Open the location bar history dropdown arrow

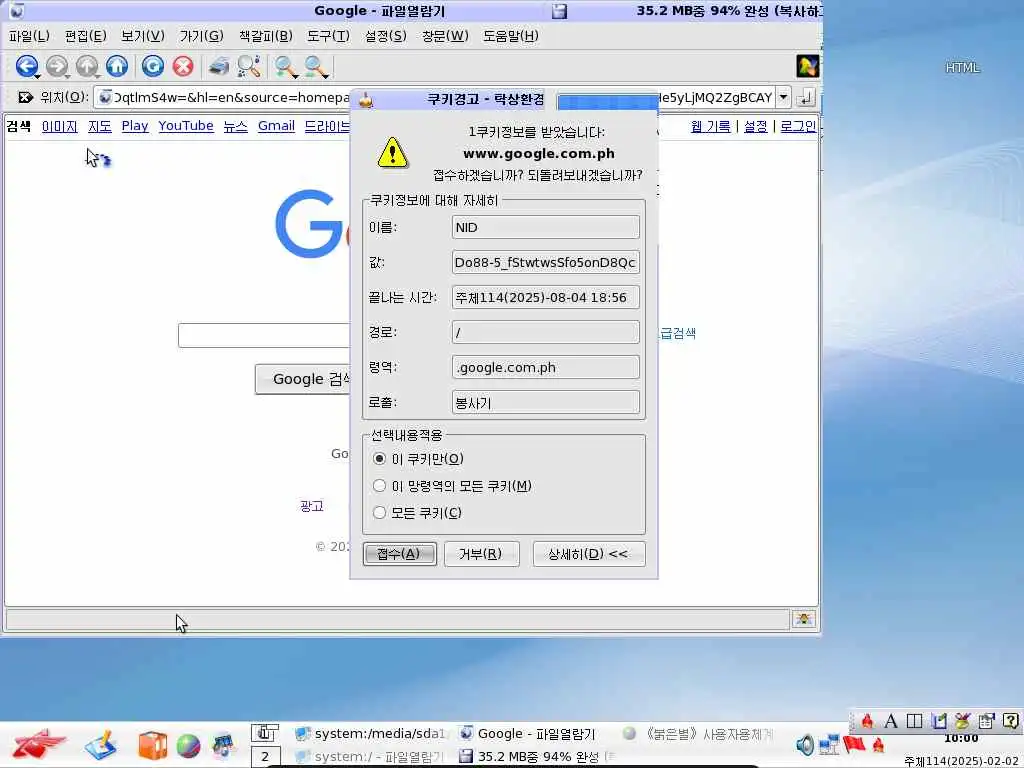pyautogui.click(x=783, y=97)
